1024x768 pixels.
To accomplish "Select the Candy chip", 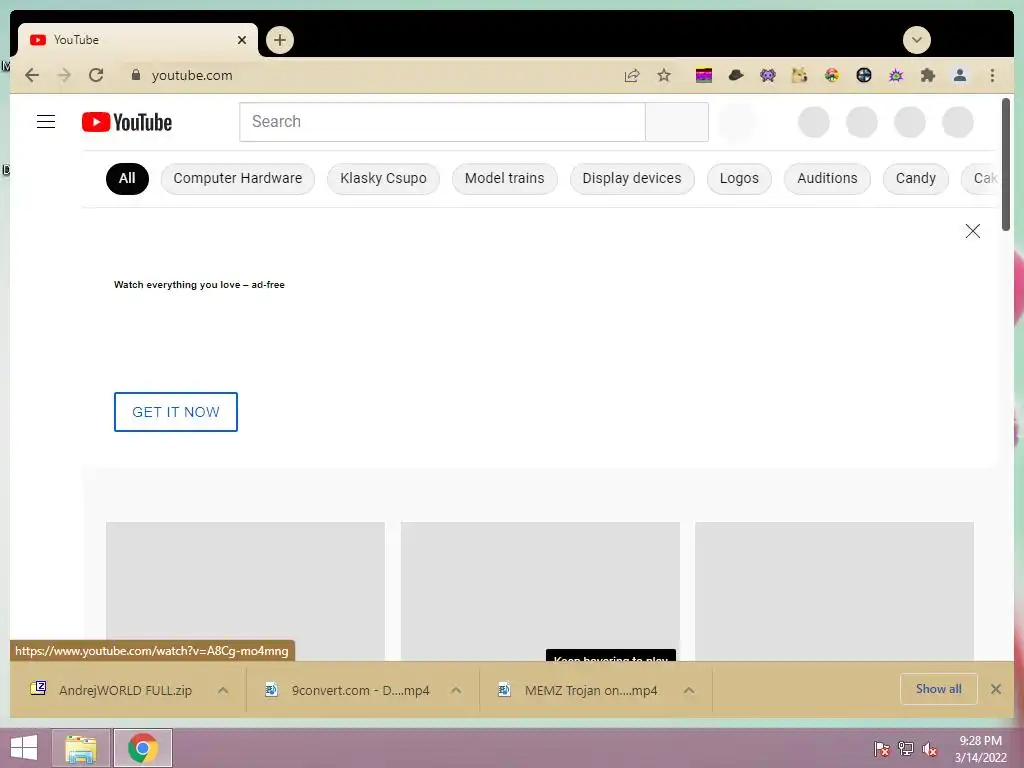I will pos(916,178).
